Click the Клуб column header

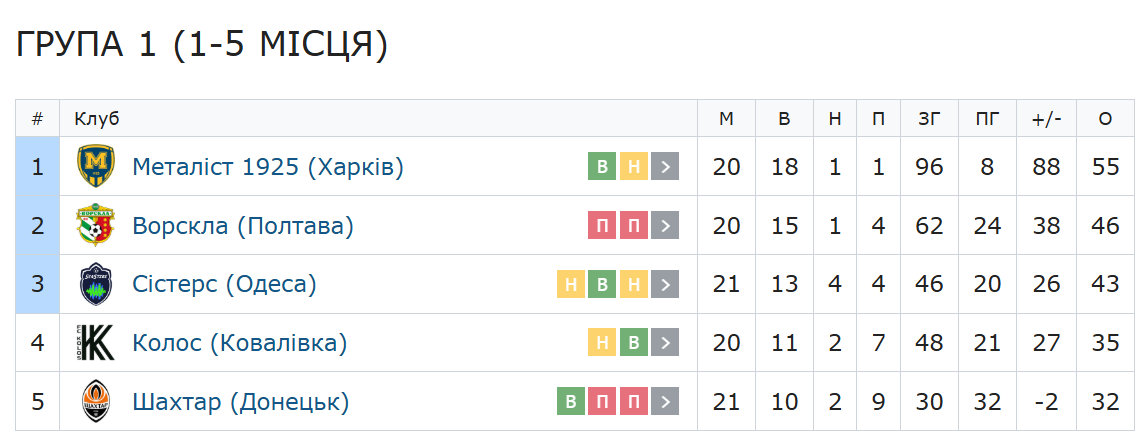pos(97,119)
